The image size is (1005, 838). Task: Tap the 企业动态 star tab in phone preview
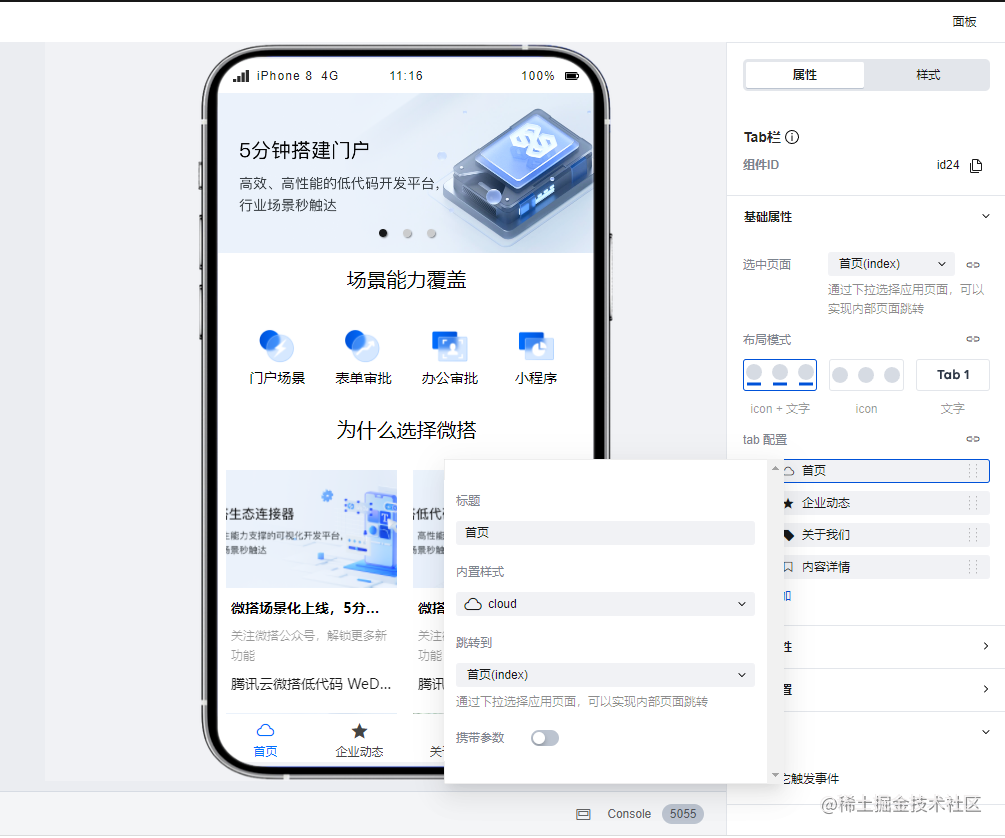360,740
